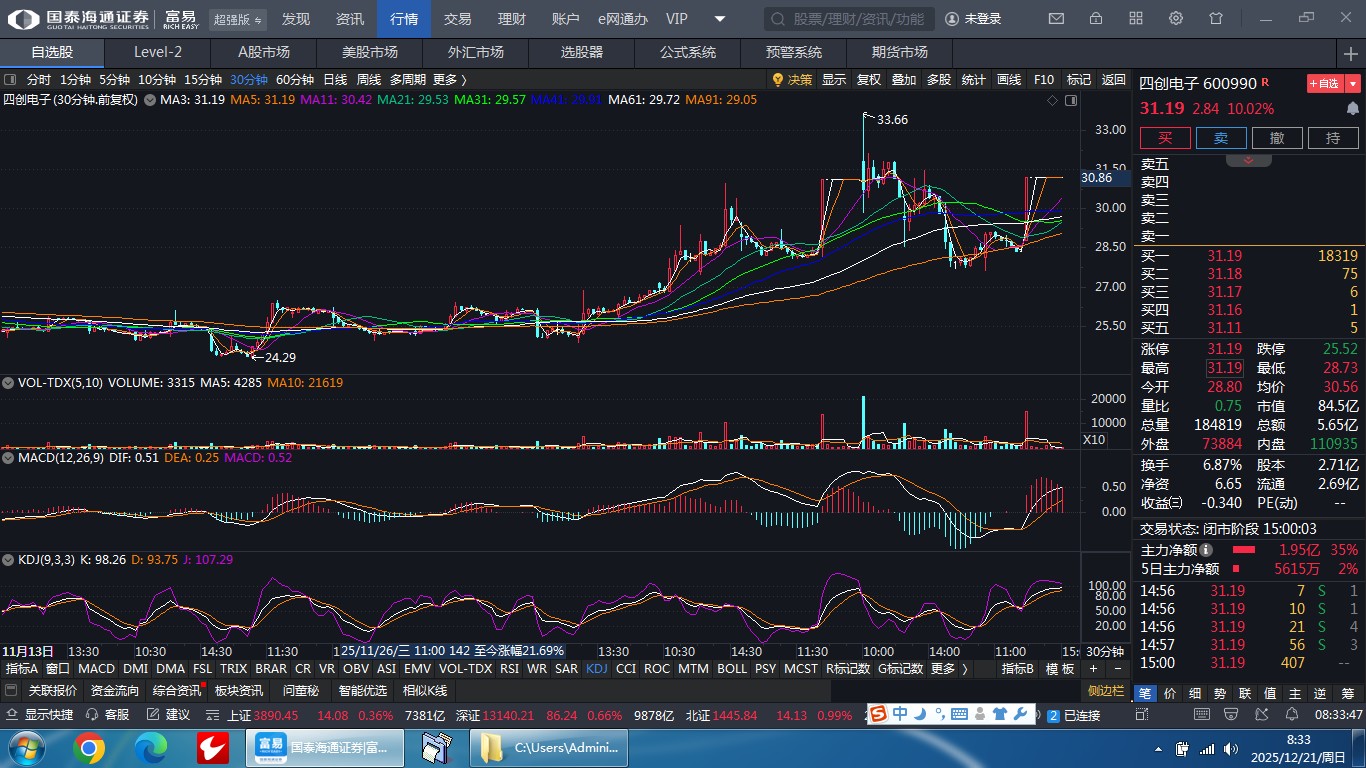The height and width of the screenshot is (768, 1366).
Task: Click the Chrome icon in the taskbar
Action: pos(88,747)
